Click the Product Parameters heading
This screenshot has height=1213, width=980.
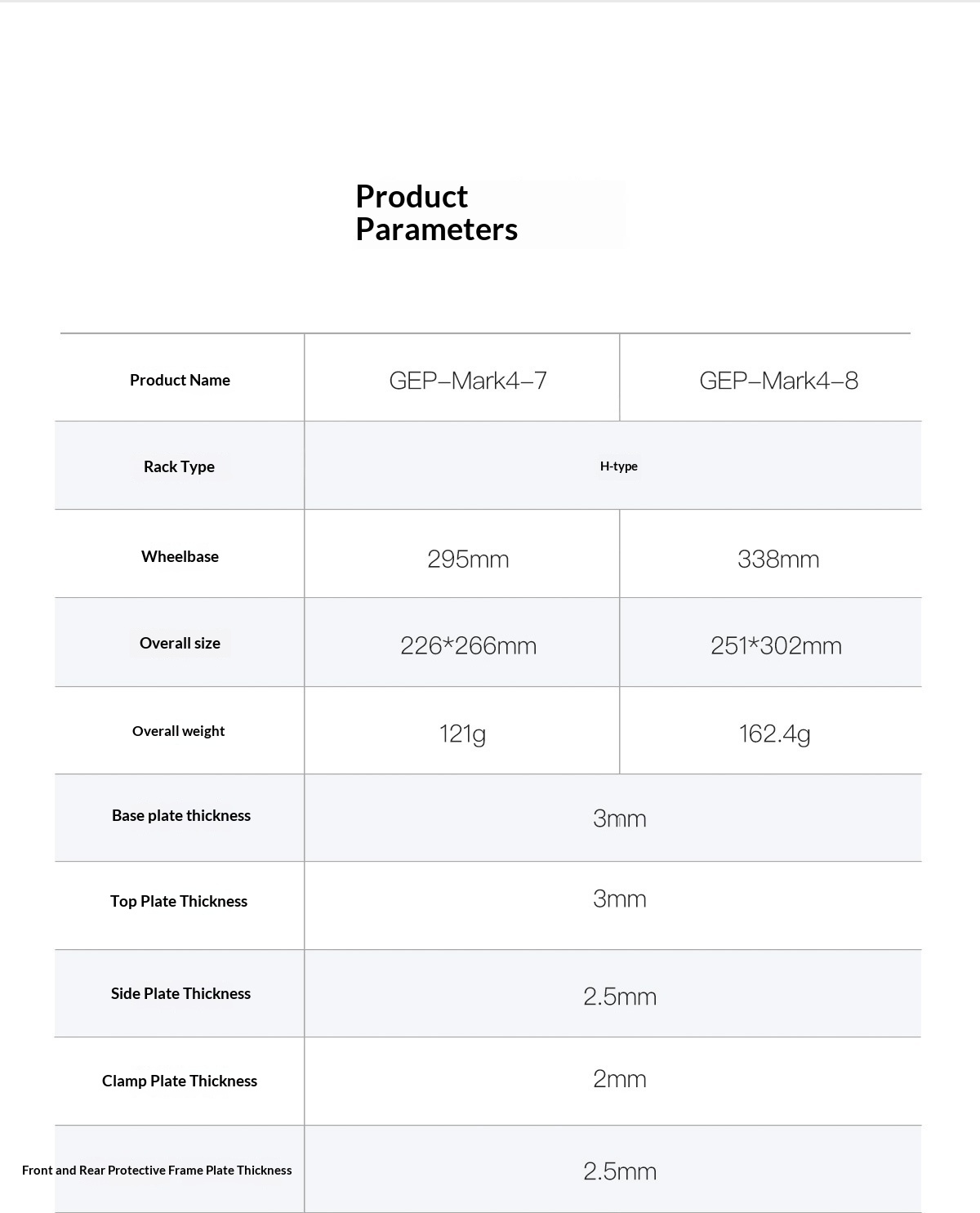tap(437, 213)
